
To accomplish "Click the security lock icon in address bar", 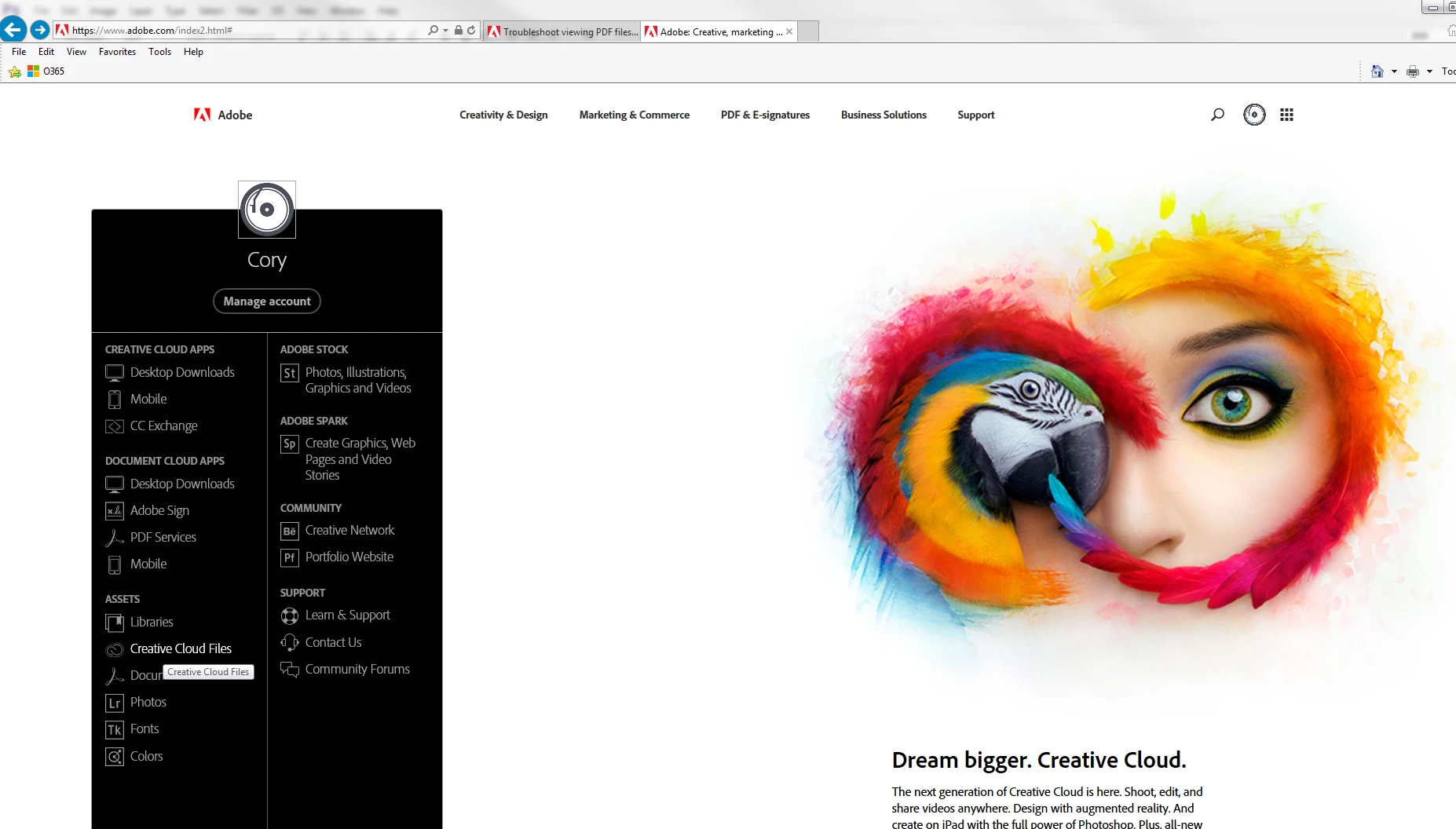I will coord(459,30).
